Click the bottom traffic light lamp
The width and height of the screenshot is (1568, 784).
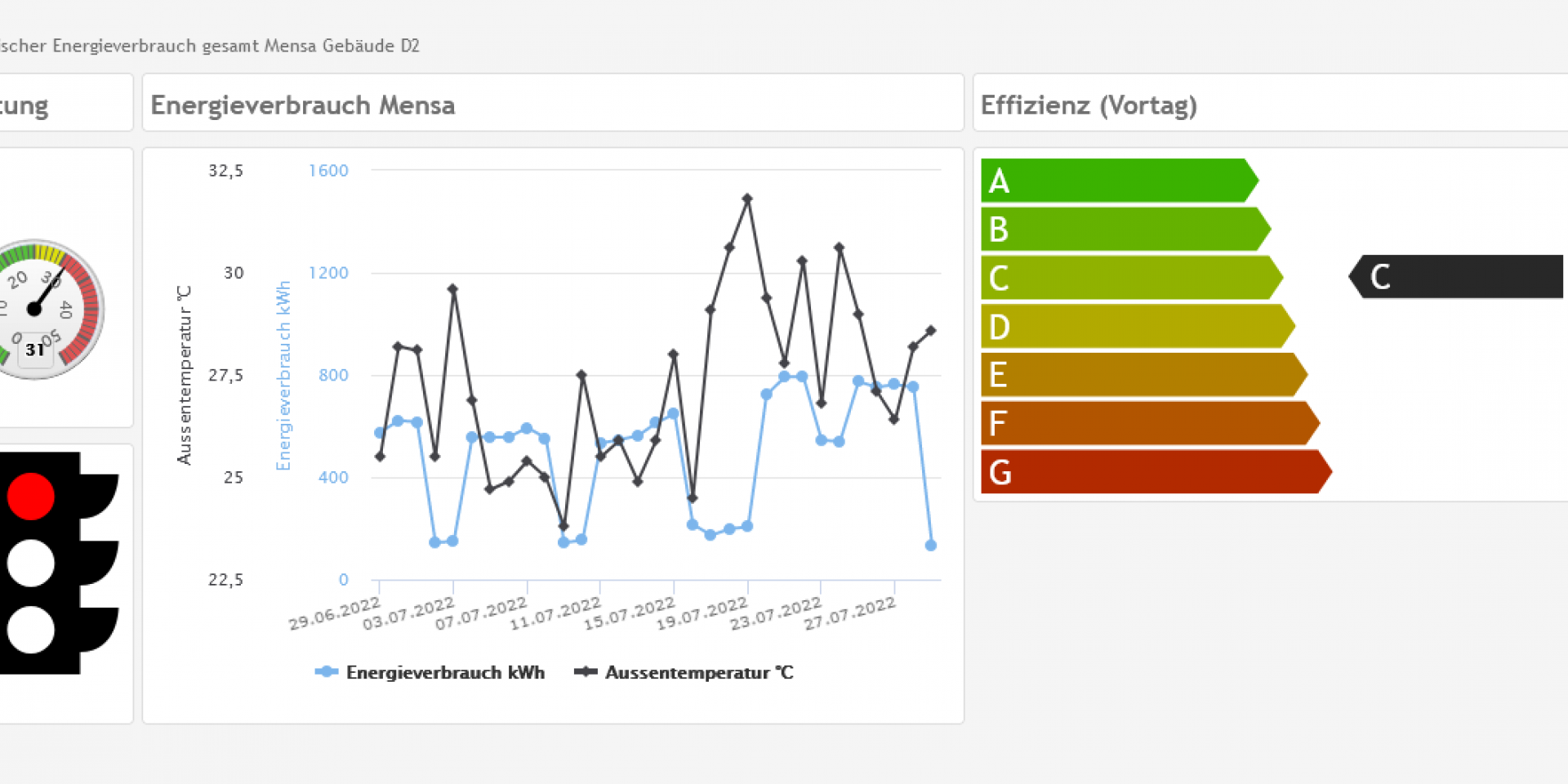pyautogui.click(x=31, y=630)
